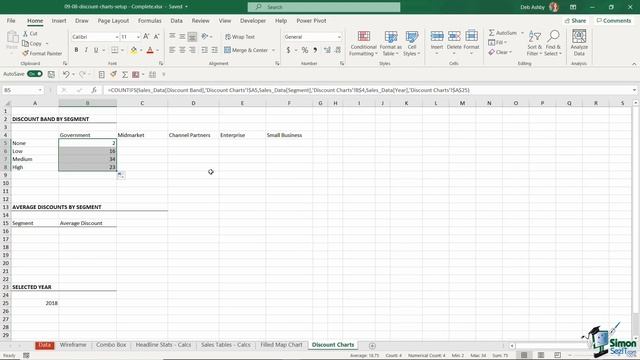Add a new sheet
Image resolution: width=640 pixels, height=360 pixels.
tap(372, 346)
